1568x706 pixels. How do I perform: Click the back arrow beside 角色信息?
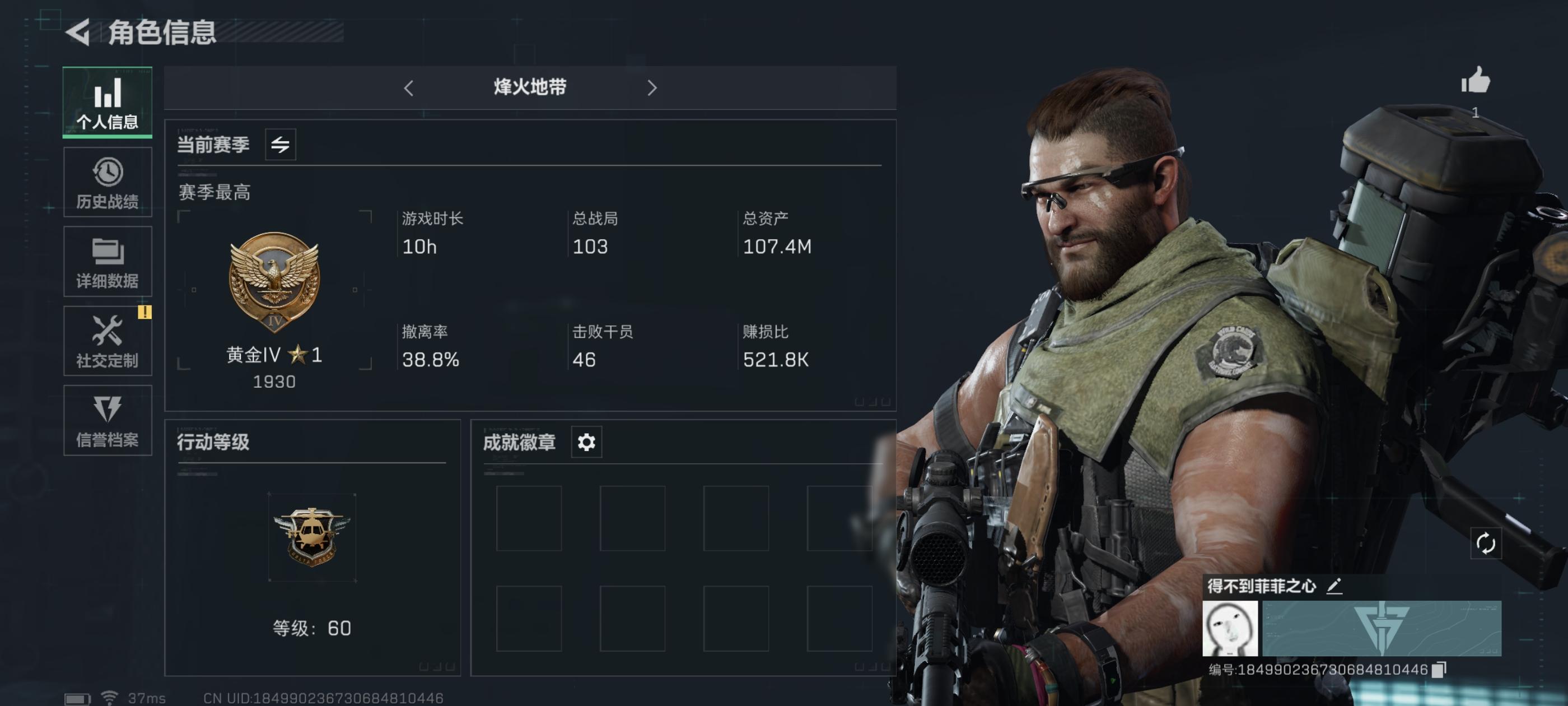[78, 32]
